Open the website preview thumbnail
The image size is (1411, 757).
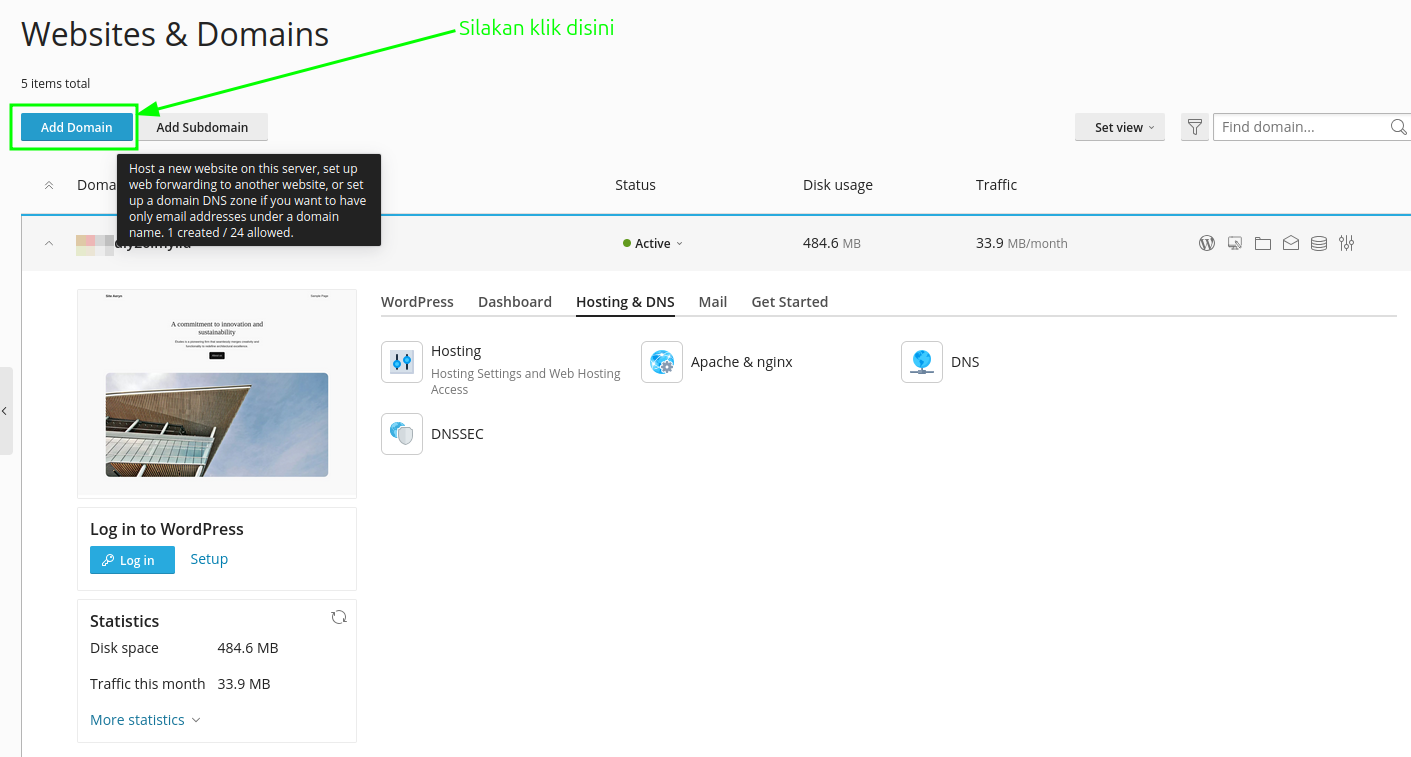click(217, 394)
